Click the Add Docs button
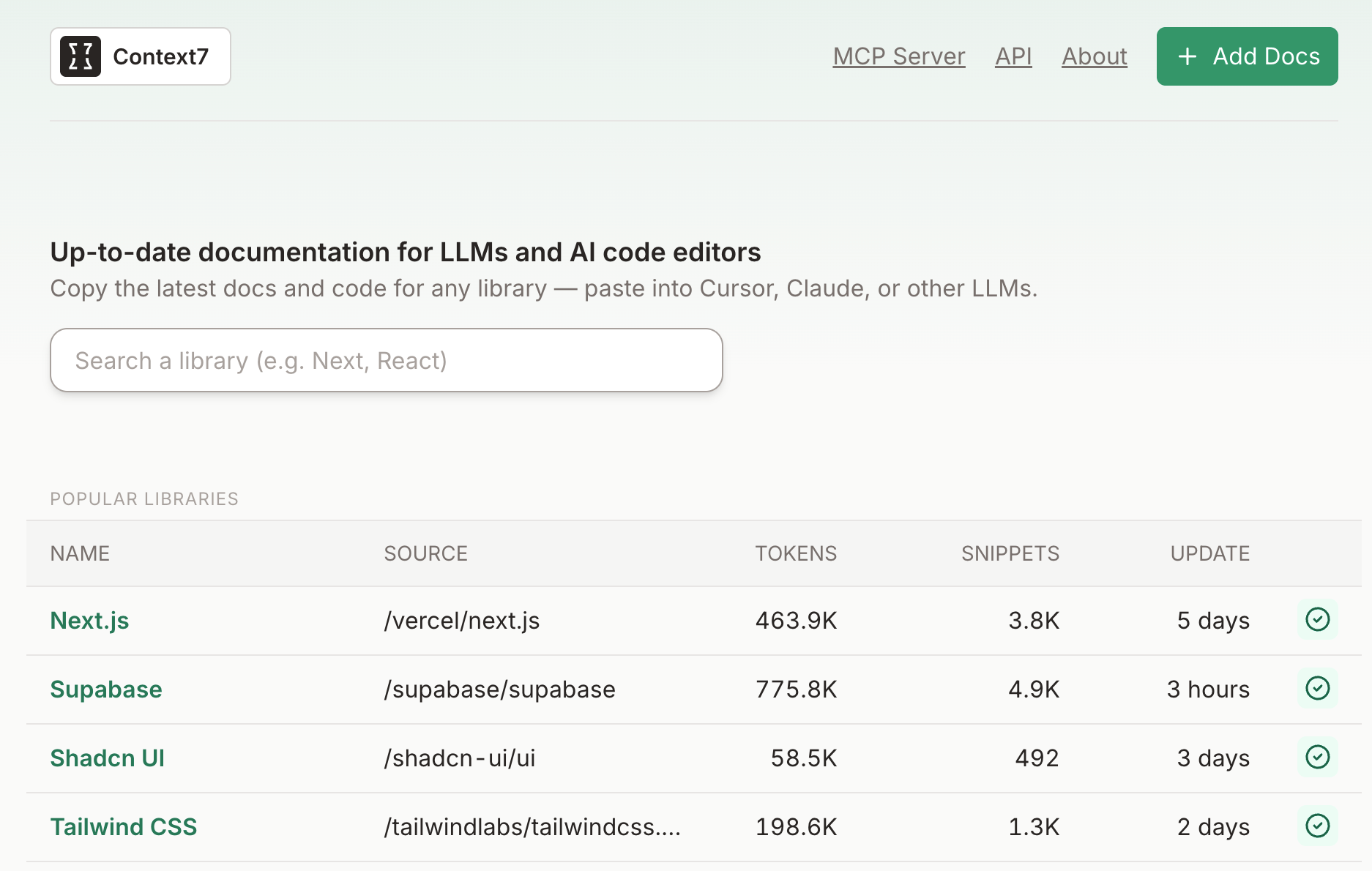This screenshot has width=1372, height=871. click(1247, 56)
